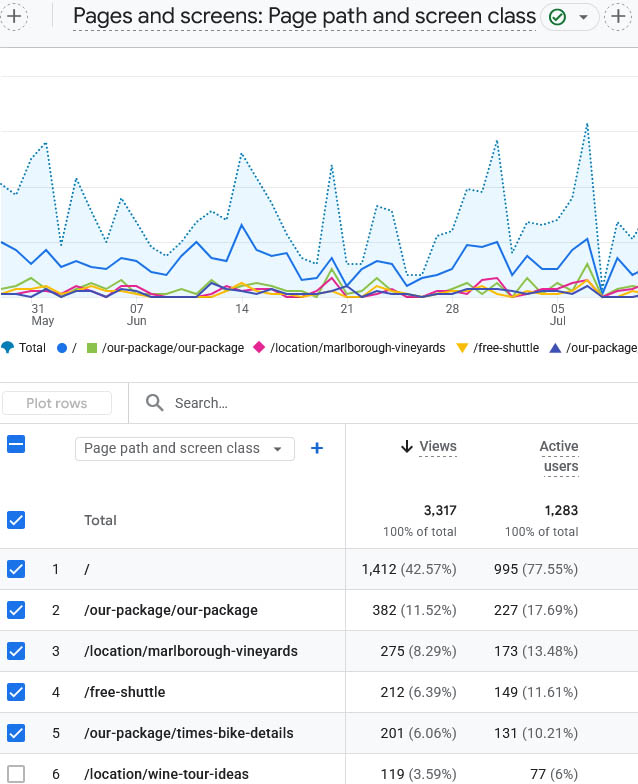
Task: Click the Total legend icon under the chart
Action: [x=8, y=348]
